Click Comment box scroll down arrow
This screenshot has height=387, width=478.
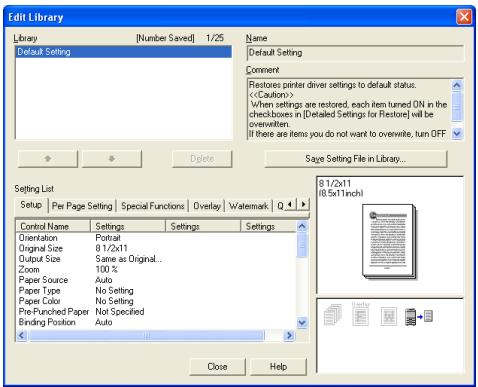[x=457, y=134]
